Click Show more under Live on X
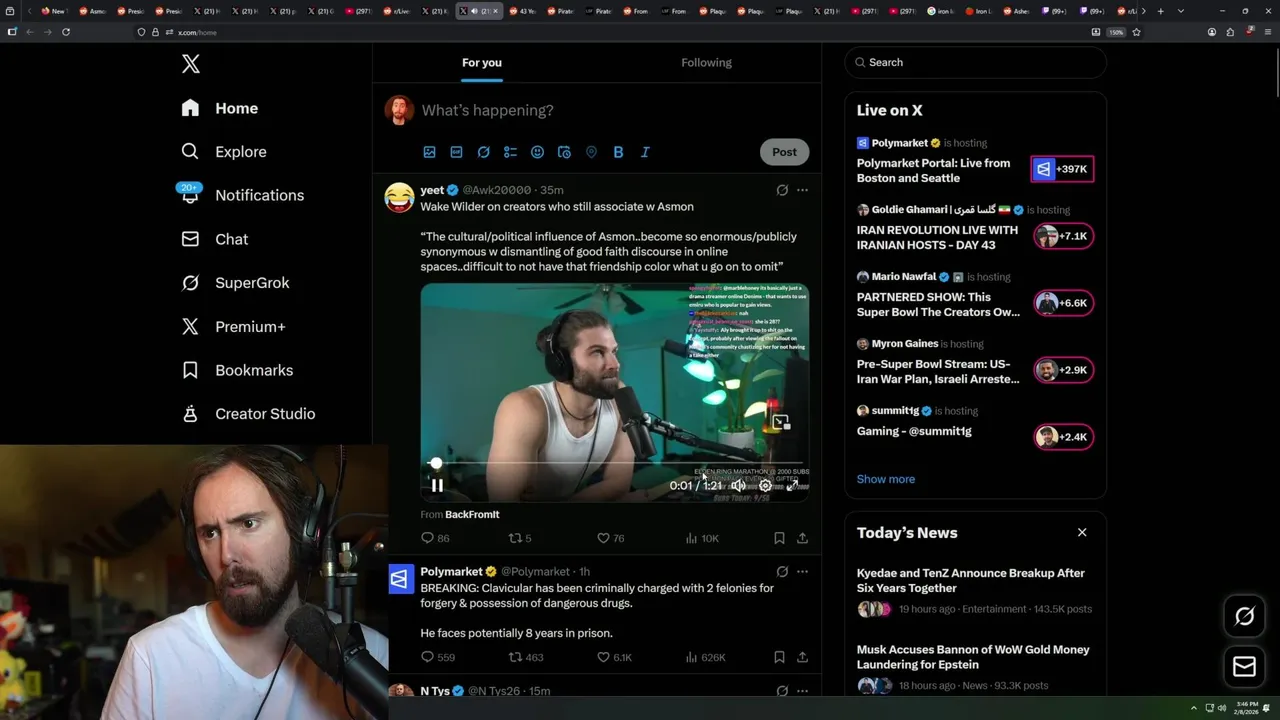 [x=885, y=479]
